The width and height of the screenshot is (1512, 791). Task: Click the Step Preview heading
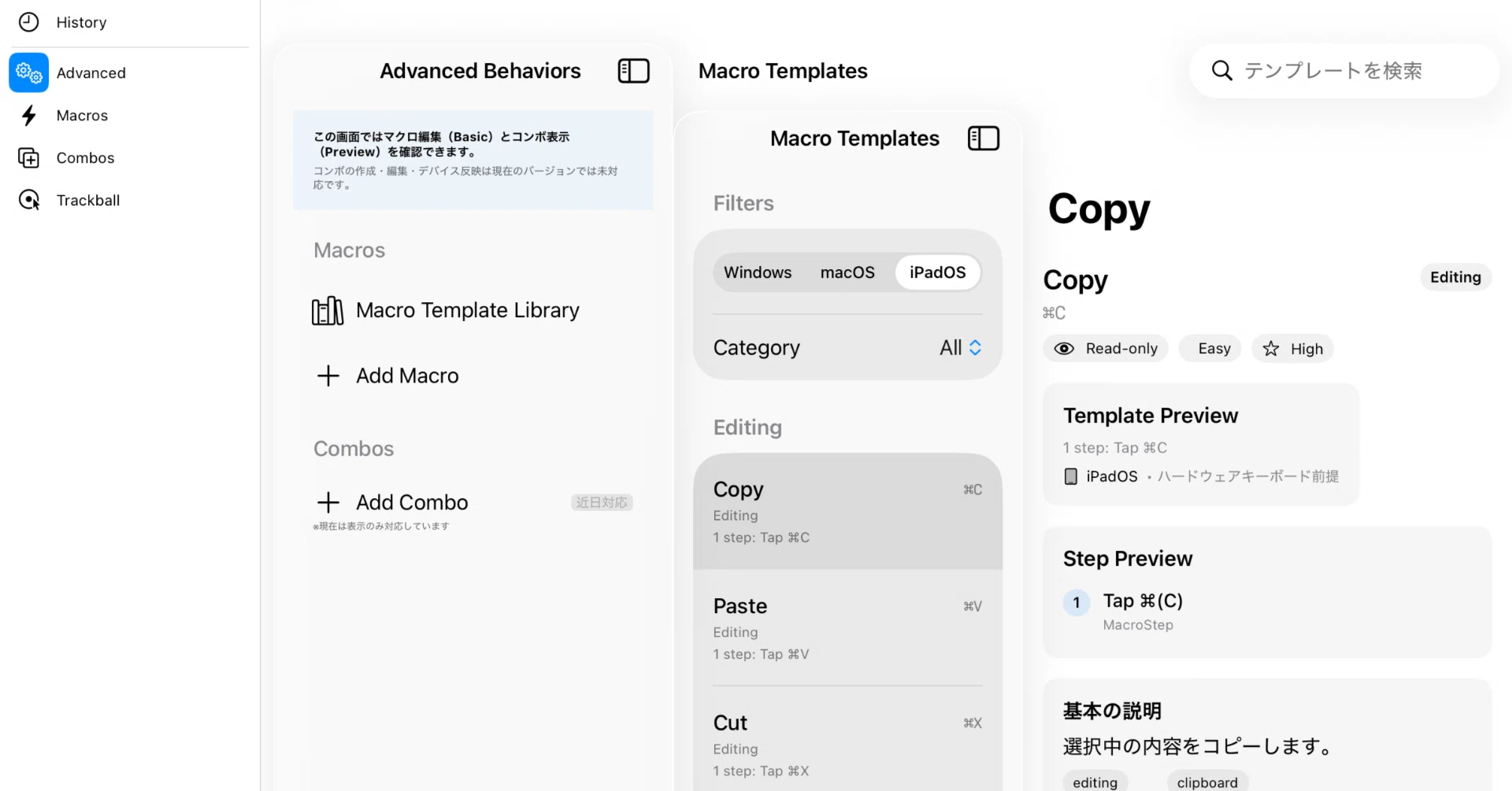(x=1128, y=559)
